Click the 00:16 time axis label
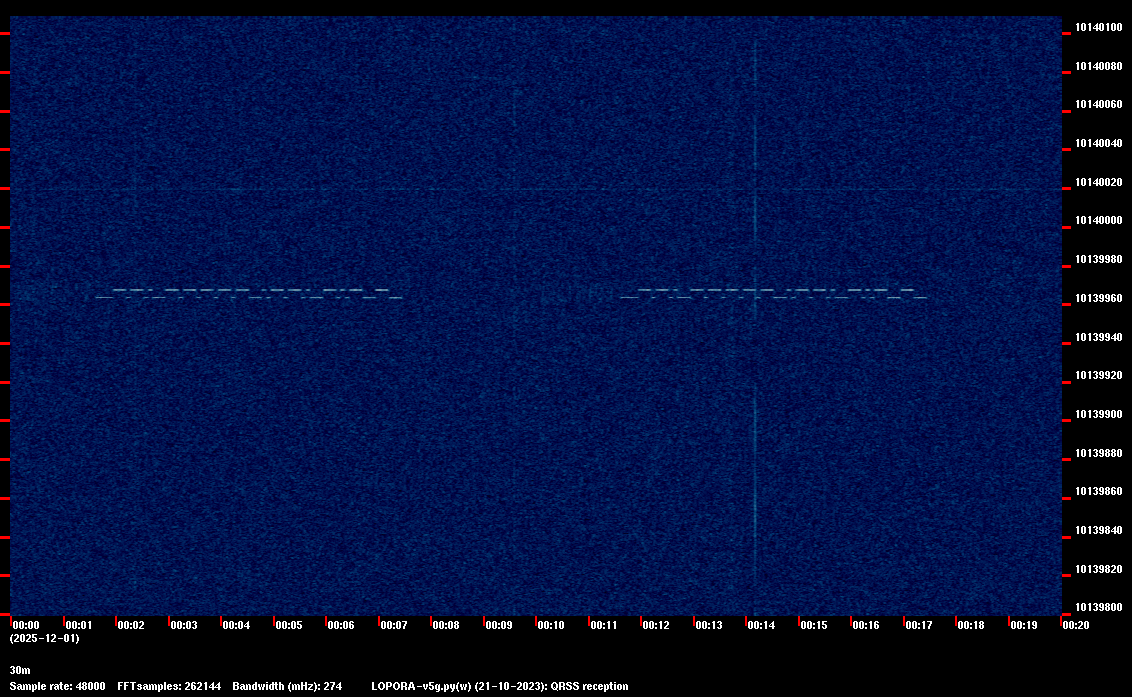Image resolution: width=1132 pixels, height=697 pixels. [x=866, y=625]
